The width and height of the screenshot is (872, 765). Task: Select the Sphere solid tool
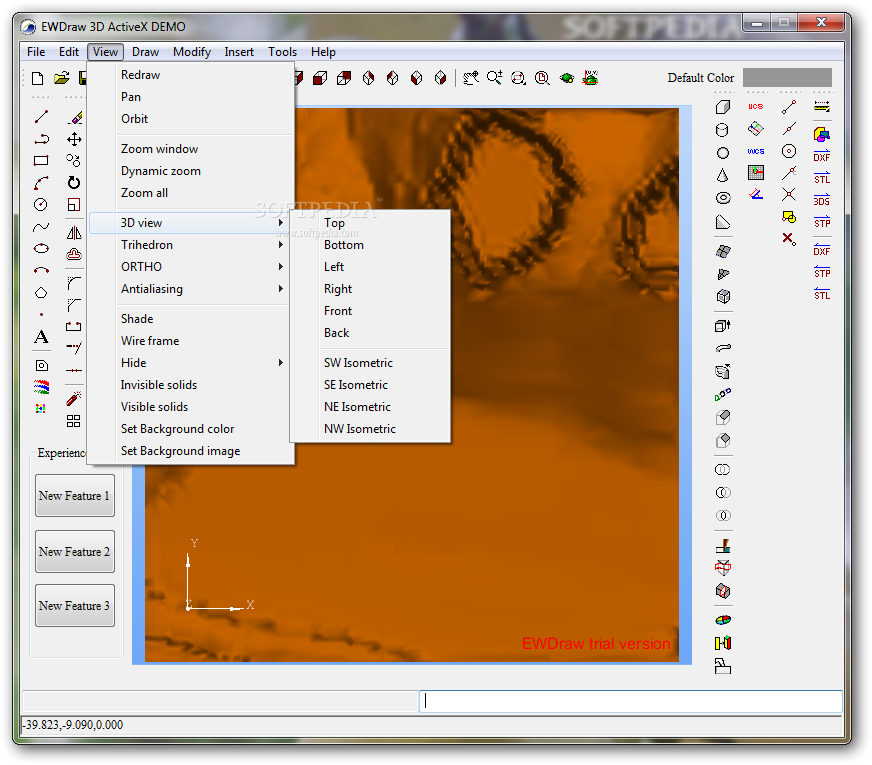(722, 153)
